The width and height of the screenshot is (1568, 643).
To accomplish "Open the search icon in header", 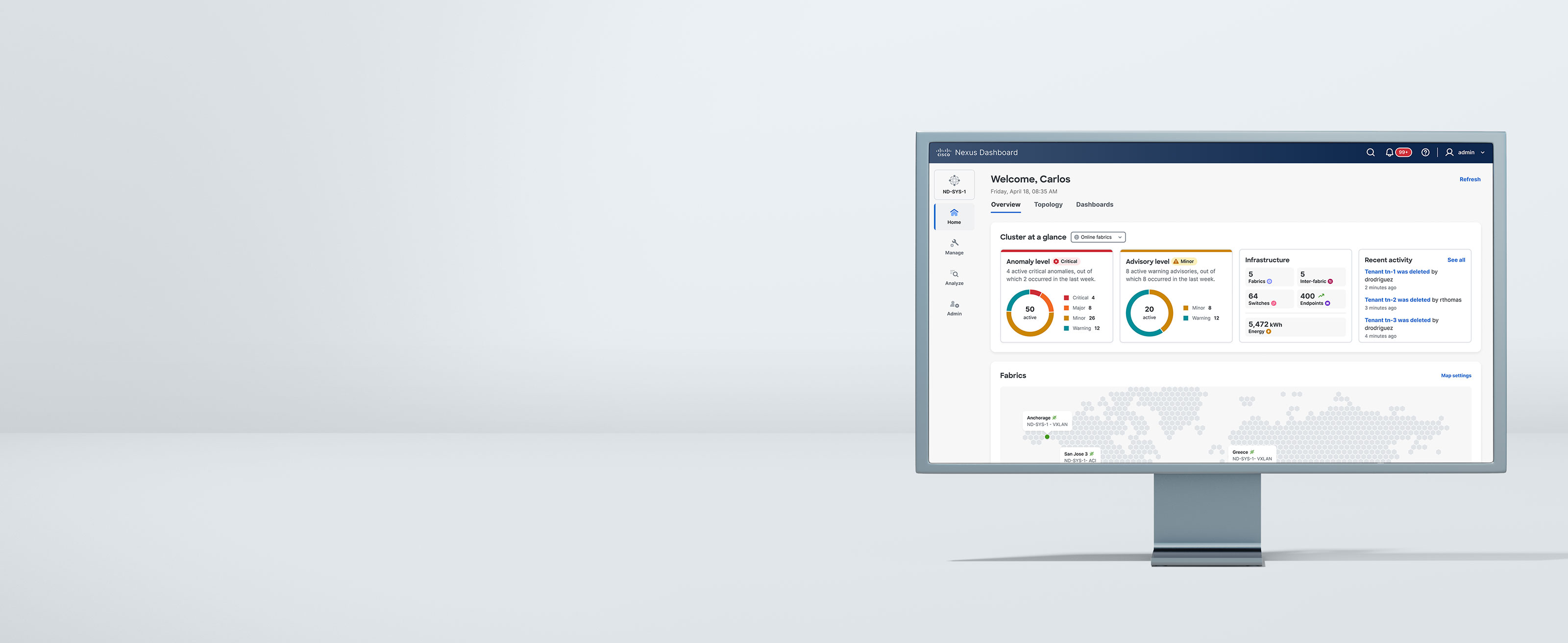I will point(1370,152).
